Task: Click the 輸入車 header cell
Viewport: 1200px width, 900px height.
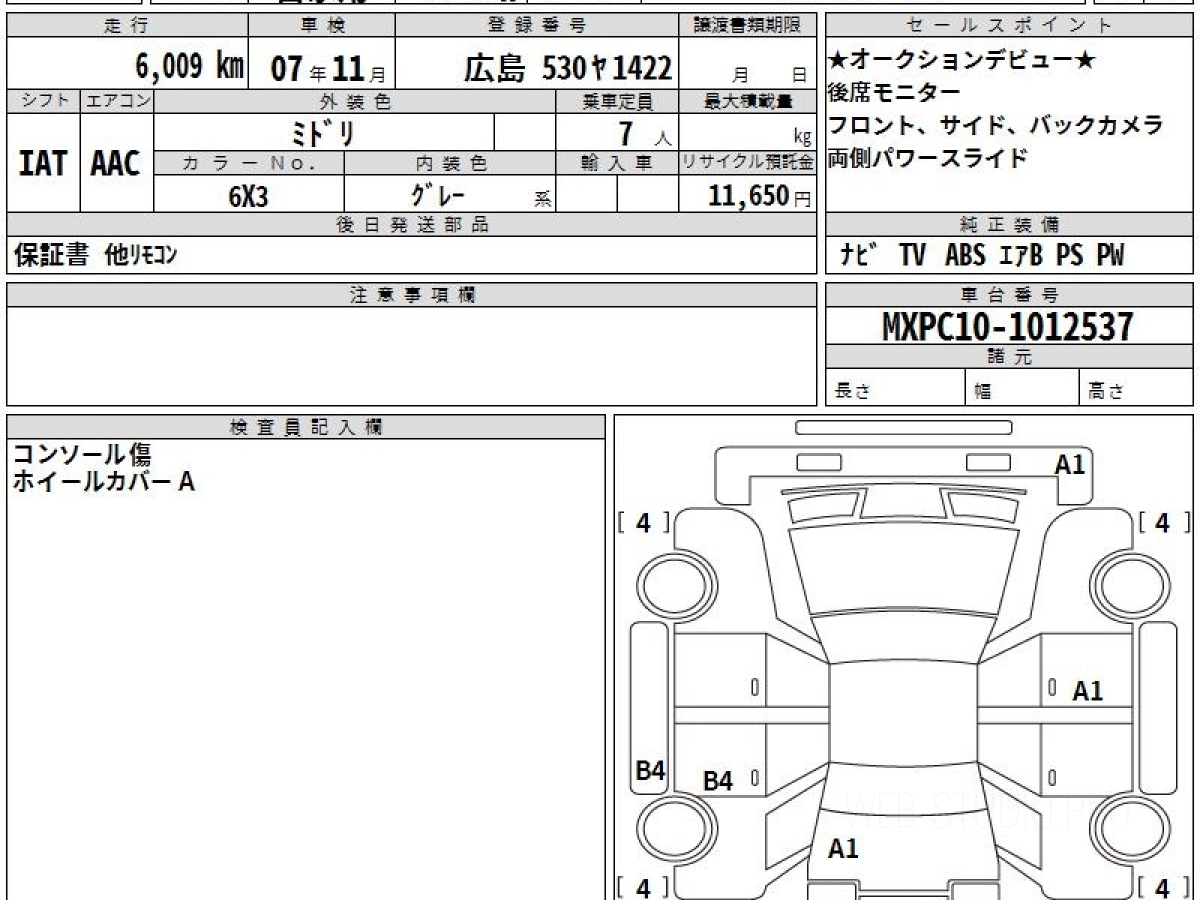Action: pyautogui.click(x=617, y=163)
